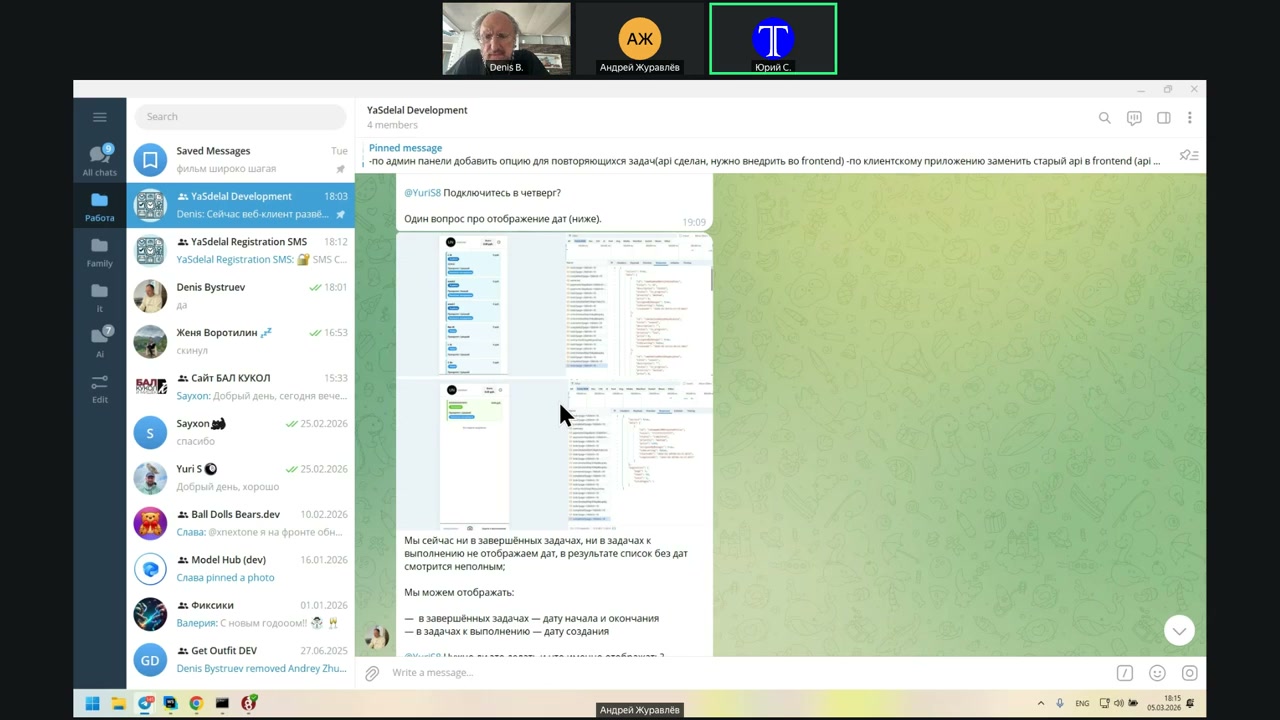Image resolution: width=1280 pixels, height=720 pixels.
Task: Click the Search chats input field
Action: click(240, 117)
